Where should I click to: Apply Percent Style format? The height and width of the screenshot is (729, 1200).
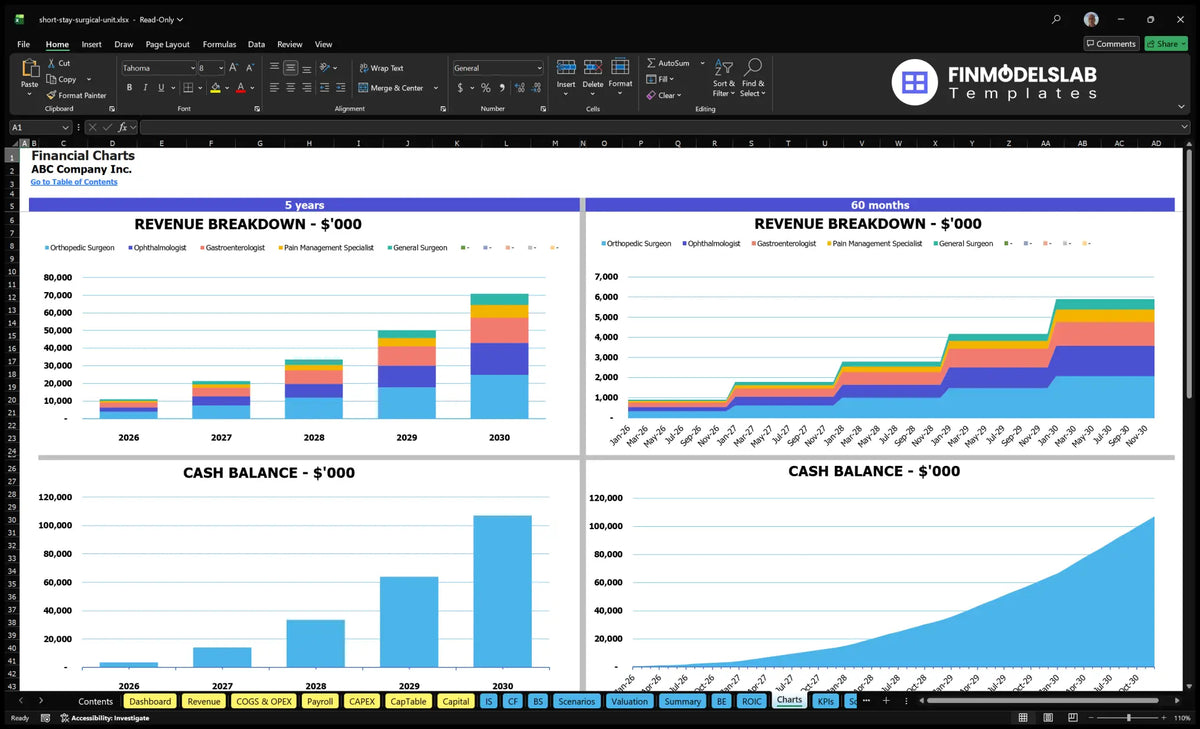click(486, 88)
